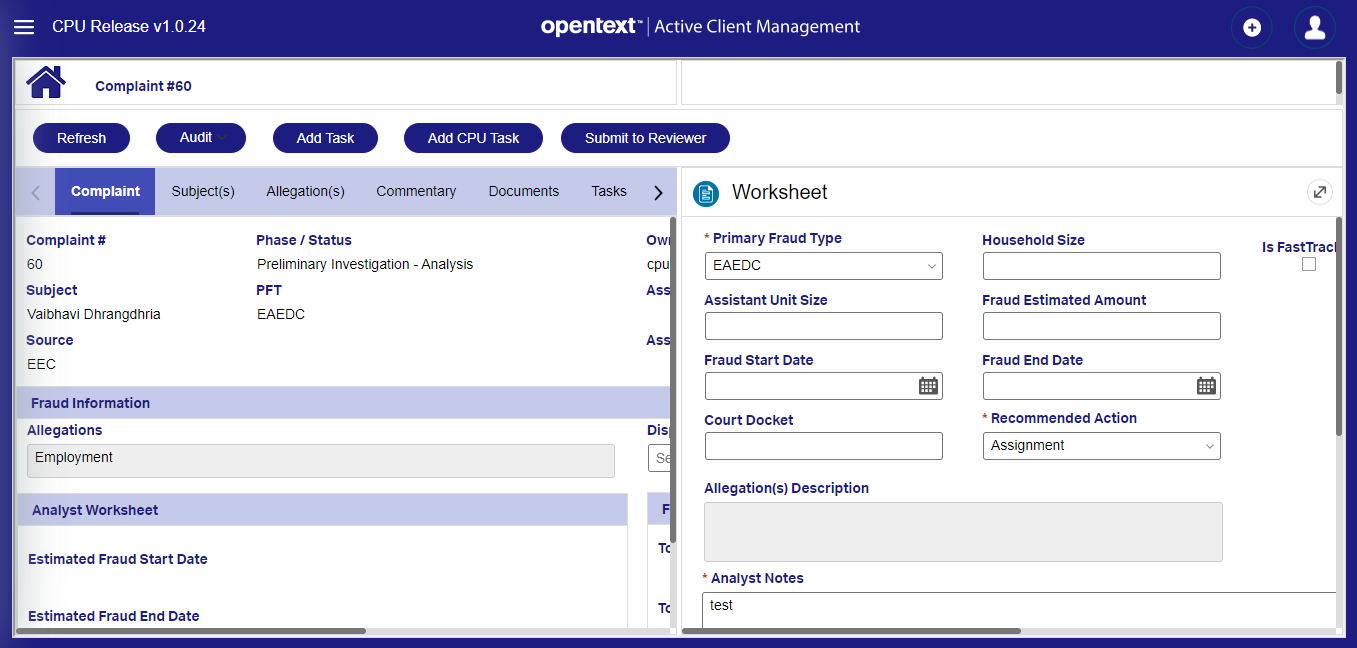The image size is (1357, 648).
Task: Switch to the Documents tab
Action: (523, 191)
